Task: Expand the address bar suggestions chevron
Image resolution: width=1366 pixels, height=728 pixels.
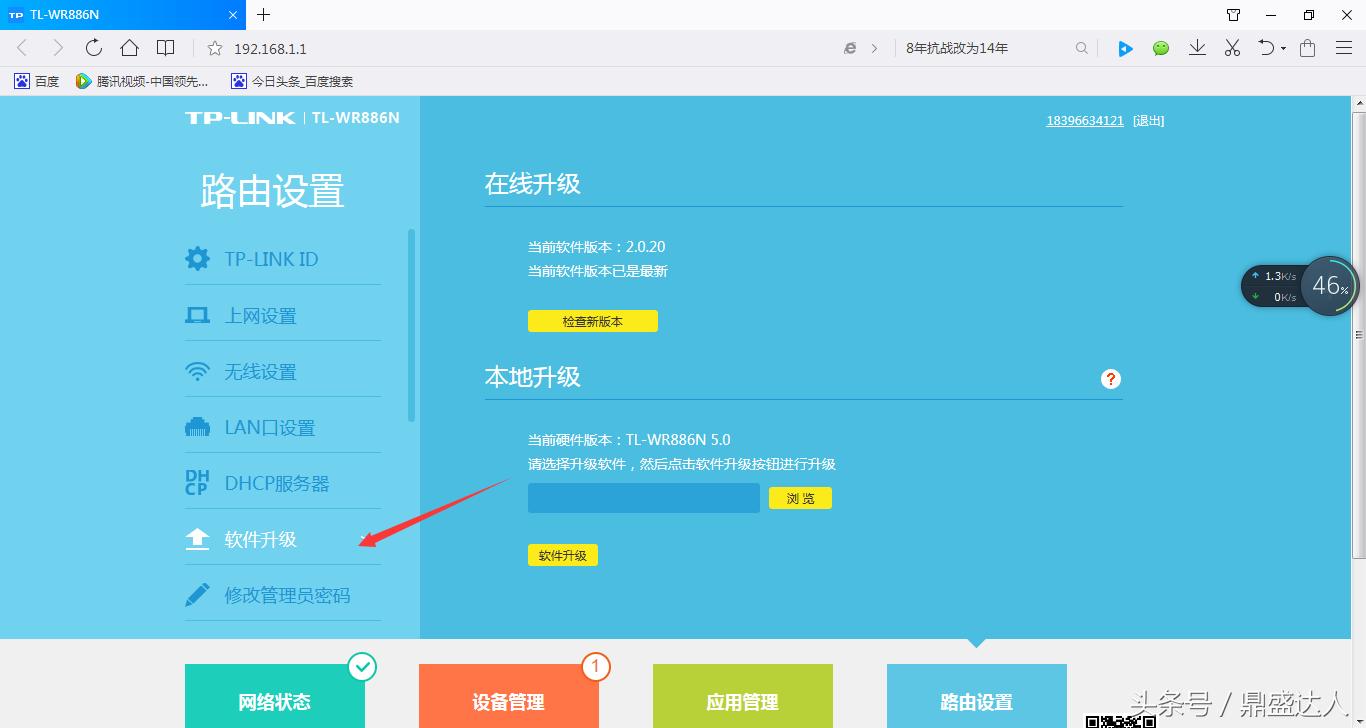Action: [x=873, y=47]
